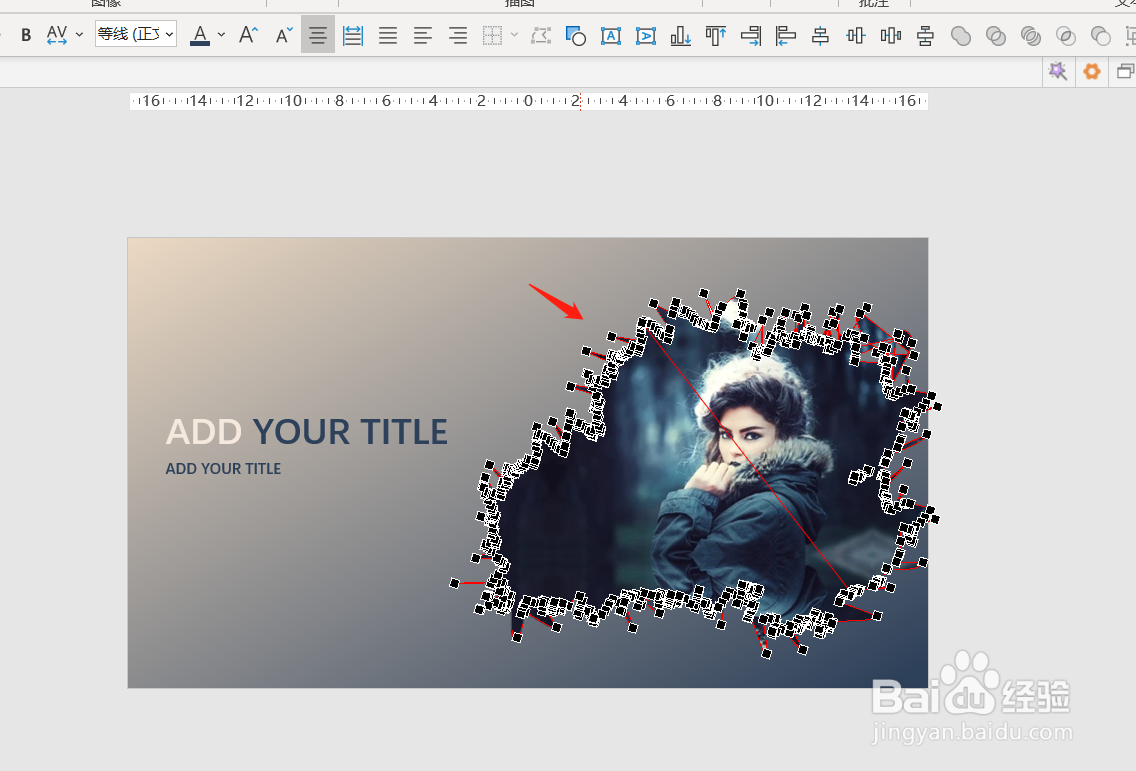This screenshot has height=771, width=1136.
Task: Increase font size with the larger A icon
Action: tap(248, 35)
